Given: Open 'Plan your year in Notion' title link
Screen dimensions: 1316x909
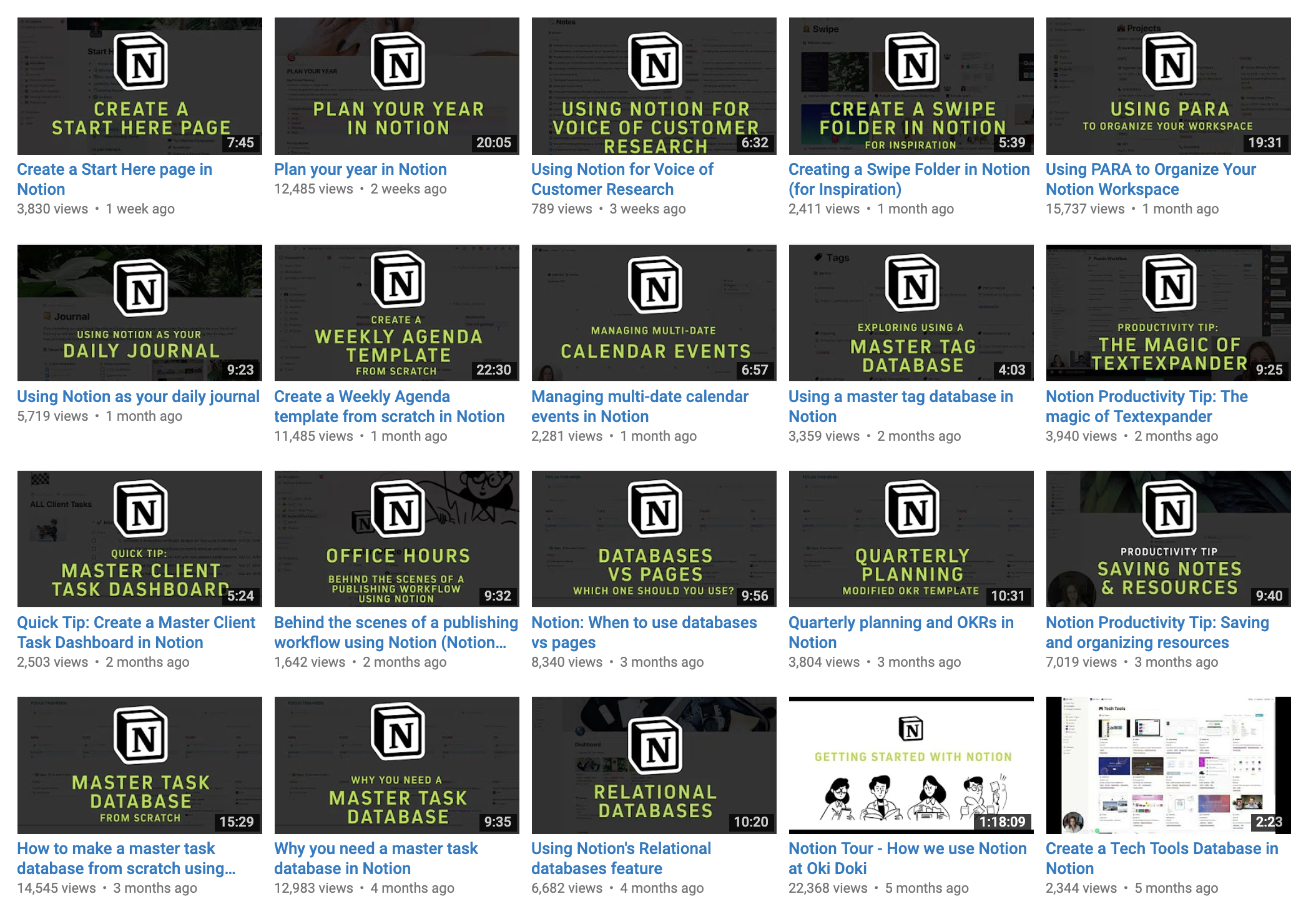Looking at the screenshot, I should click(360, 169).
